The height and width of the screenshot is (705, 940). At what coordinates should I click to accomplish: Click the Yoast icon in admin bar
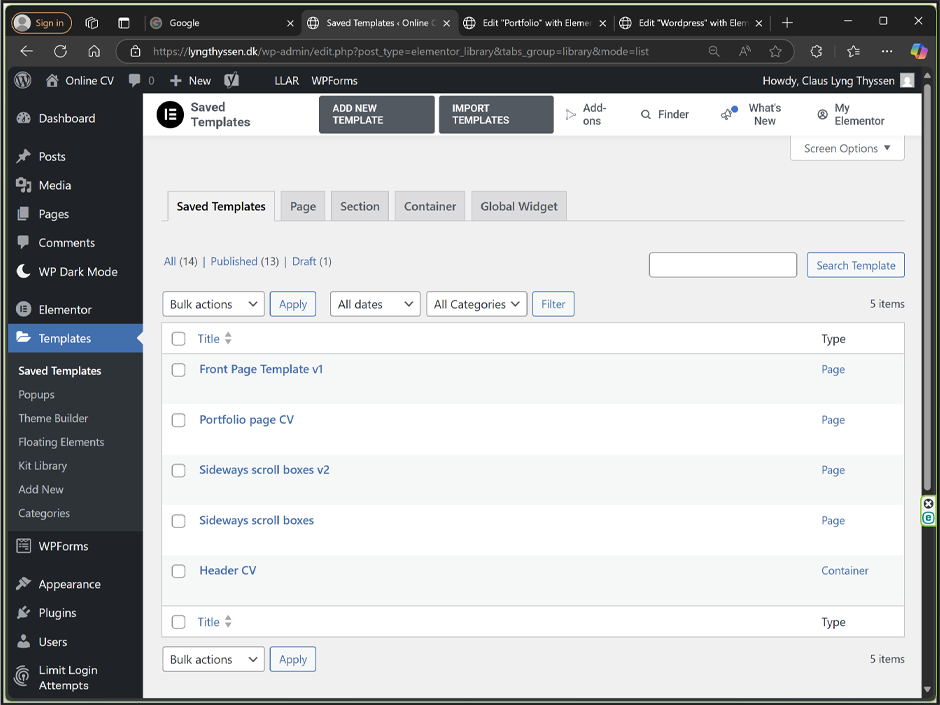231,81
